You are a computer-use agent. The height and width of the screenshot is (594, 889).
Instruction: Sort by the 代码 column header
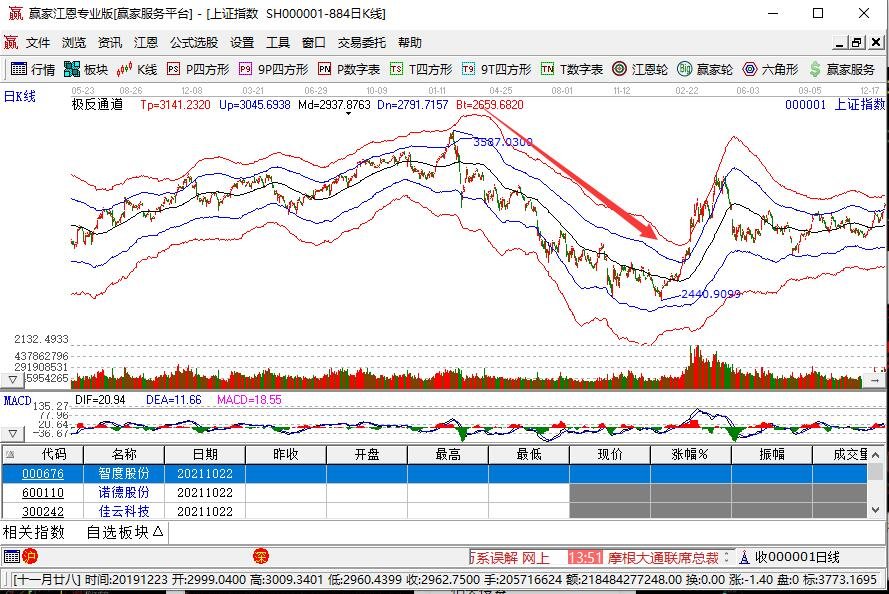tap(43, 455)
